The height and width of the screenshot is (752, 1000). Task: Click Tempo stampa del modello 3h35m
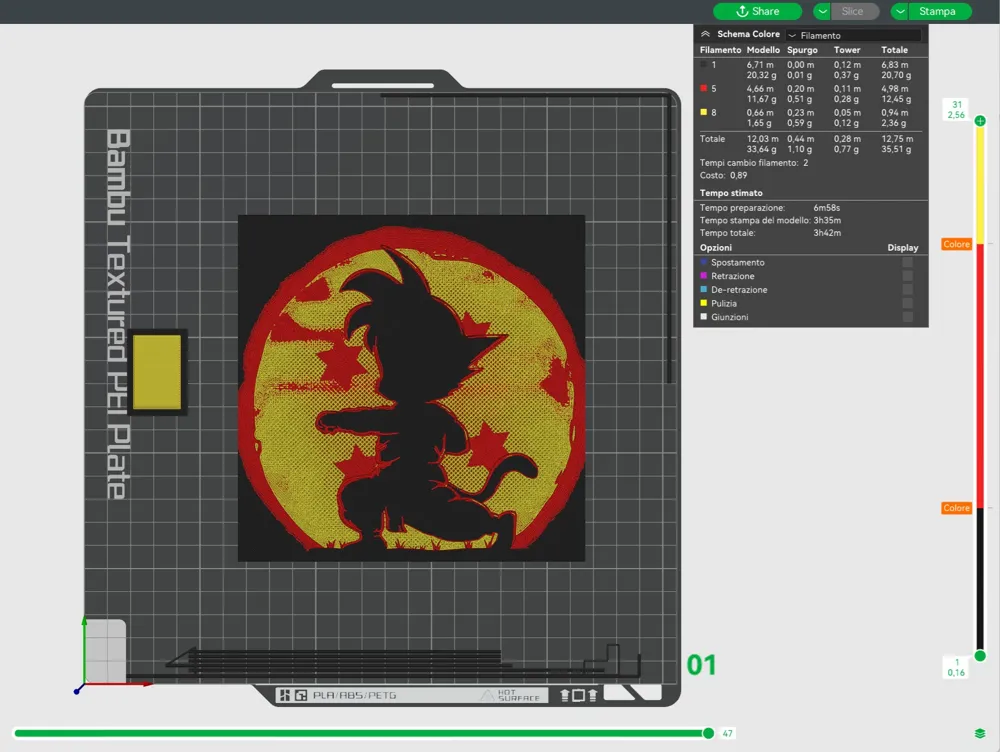pyautogui.click(x=827, y=220)
